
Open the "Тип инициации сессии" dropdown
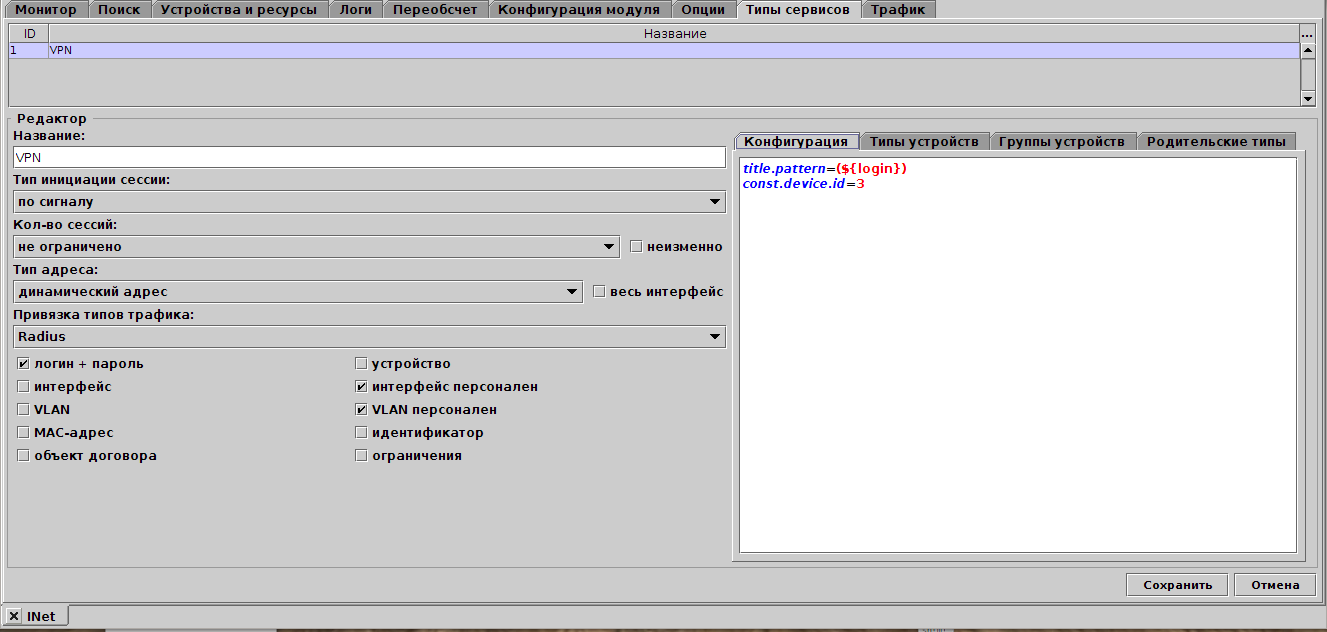click(x=714, y=200)
